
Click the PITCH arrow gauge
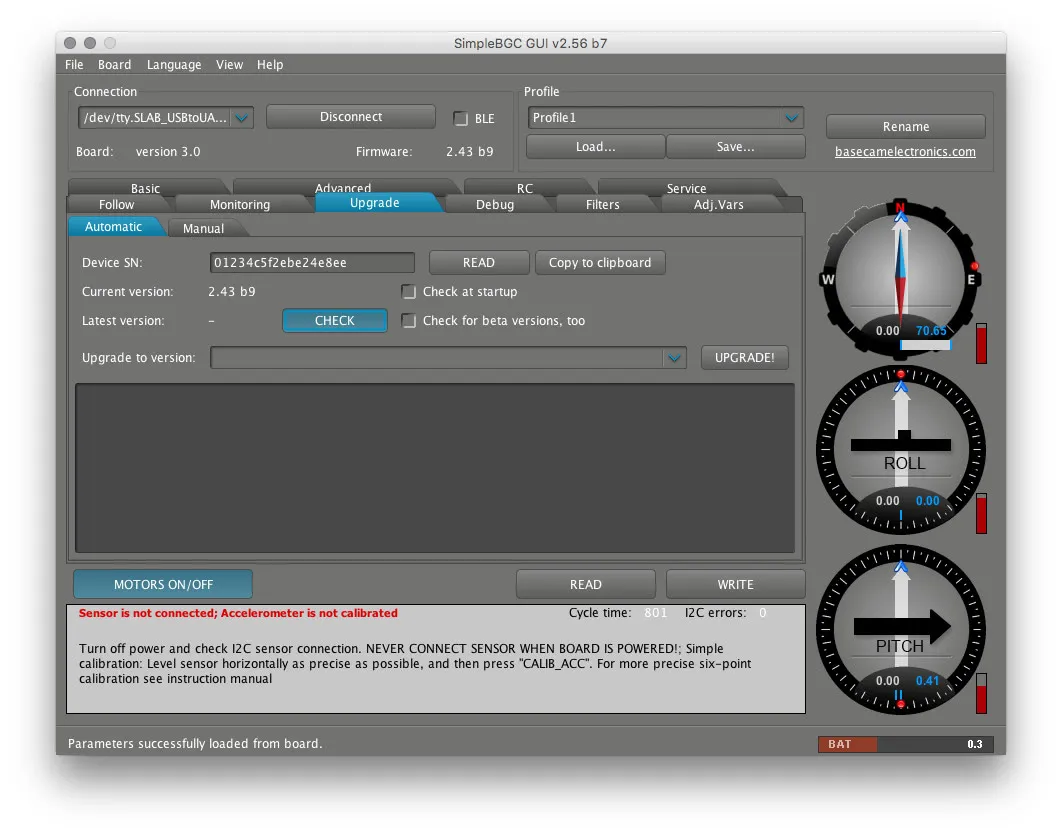[x=901, y=630]
